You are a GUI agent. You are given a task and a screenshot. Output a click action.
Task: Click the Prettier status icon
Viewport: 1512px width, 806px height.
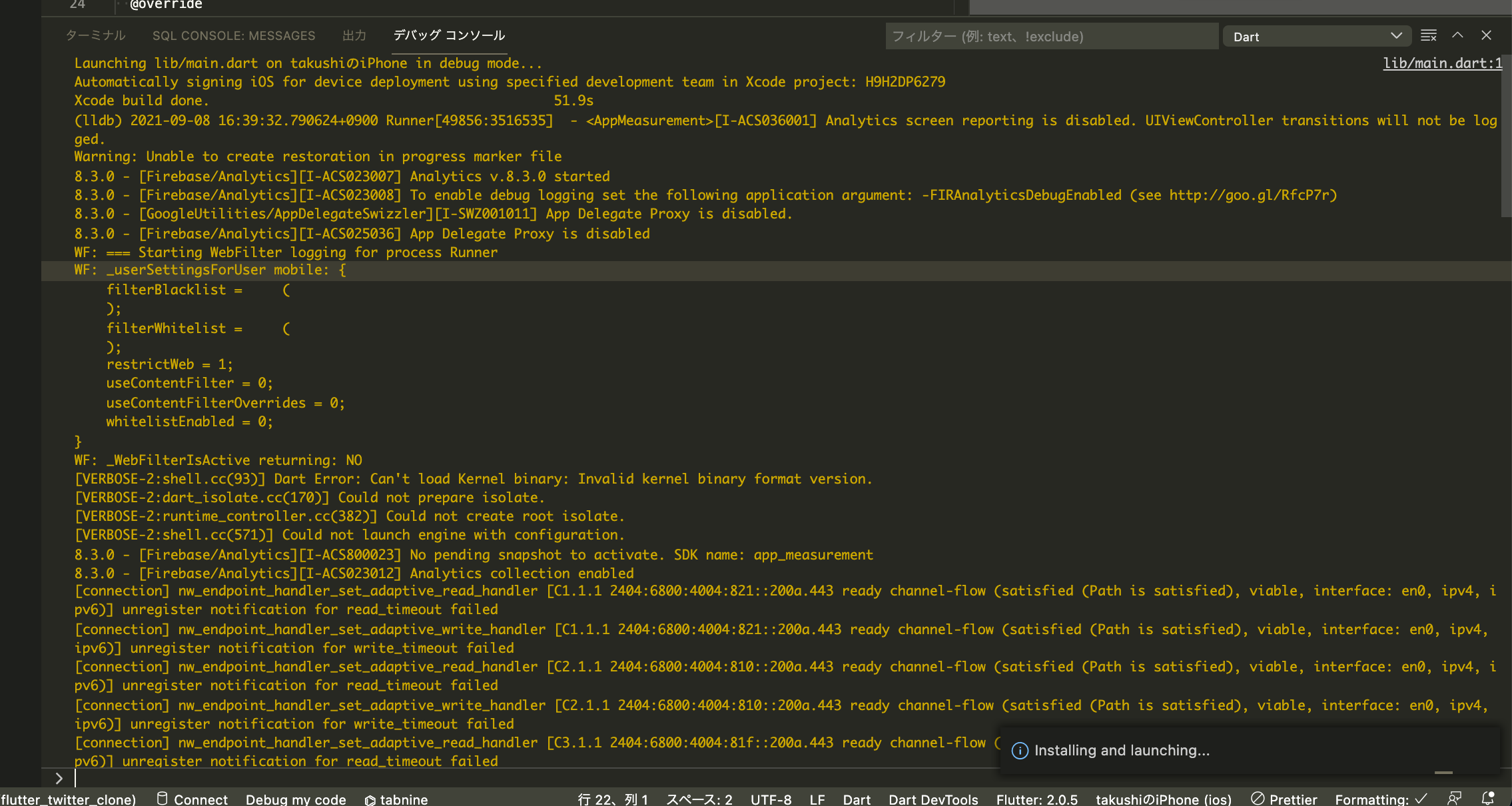pos(1258,798)
